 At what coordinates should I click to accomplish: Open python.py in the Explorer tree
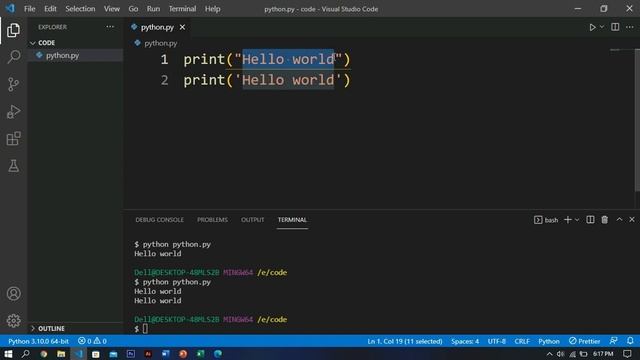[x=62, y=56]
